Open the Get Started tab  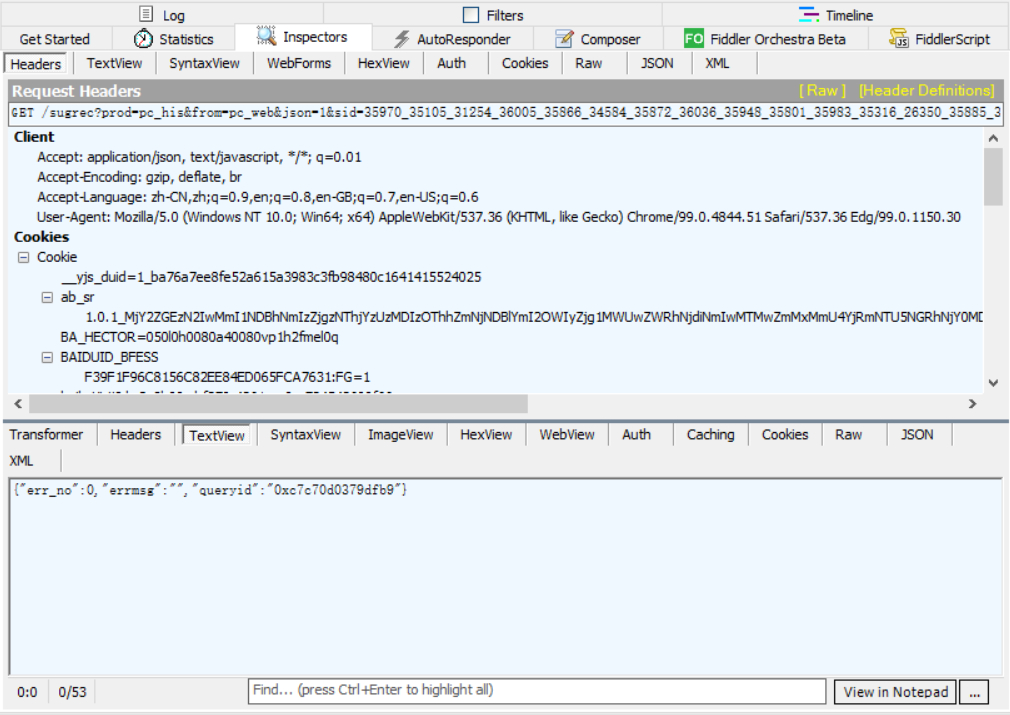55,39
